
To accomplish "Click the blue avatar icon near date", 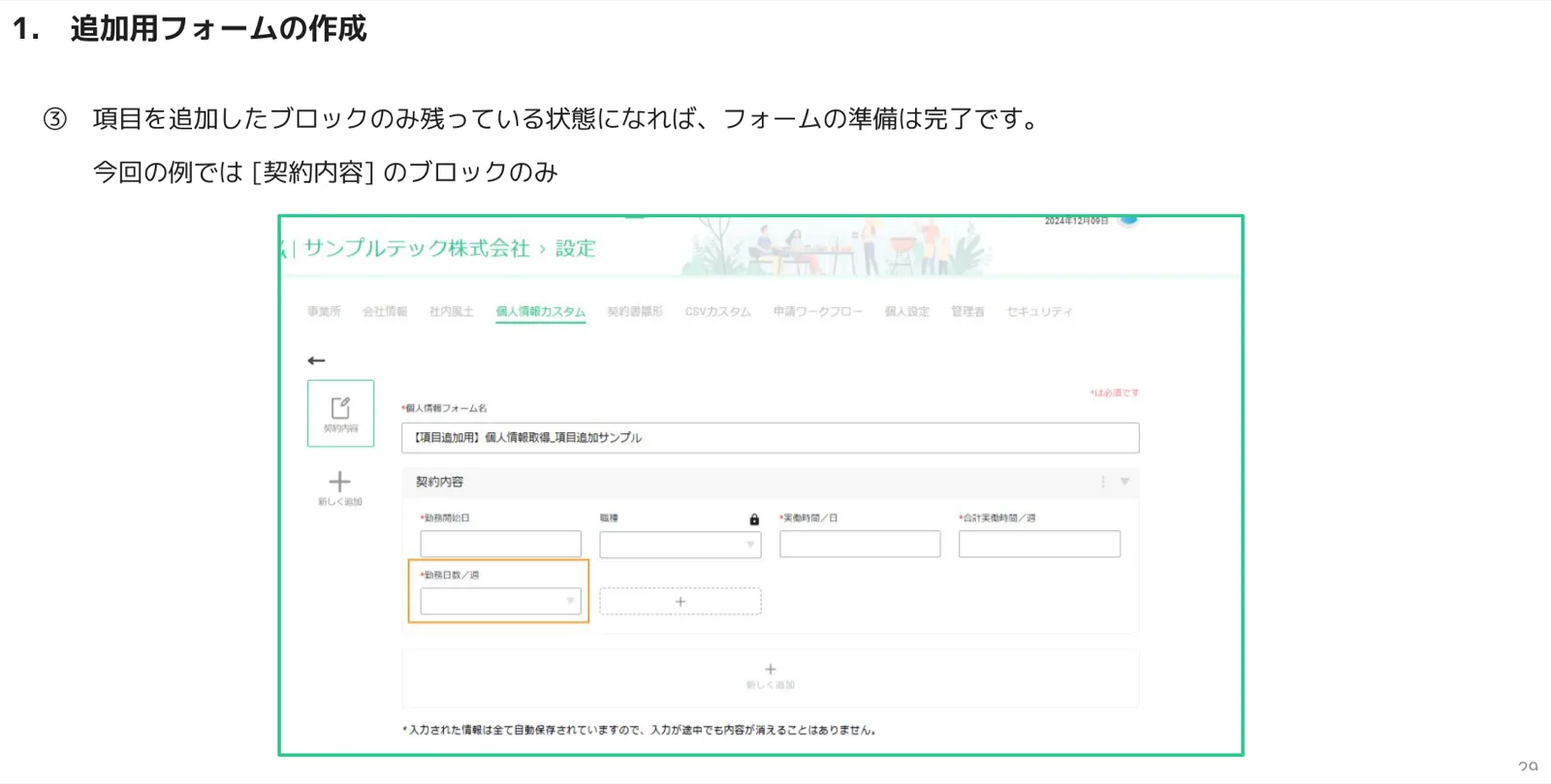I will point(1128,220).
